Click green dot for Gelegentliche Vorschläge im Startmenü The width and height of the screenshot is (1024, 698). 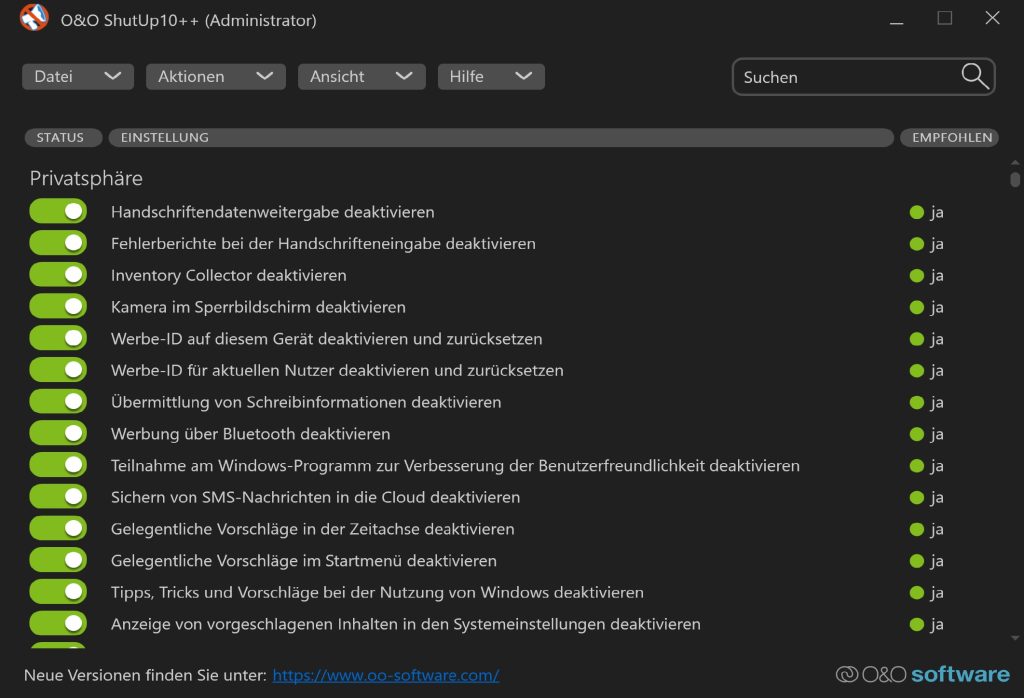(917, 561)
